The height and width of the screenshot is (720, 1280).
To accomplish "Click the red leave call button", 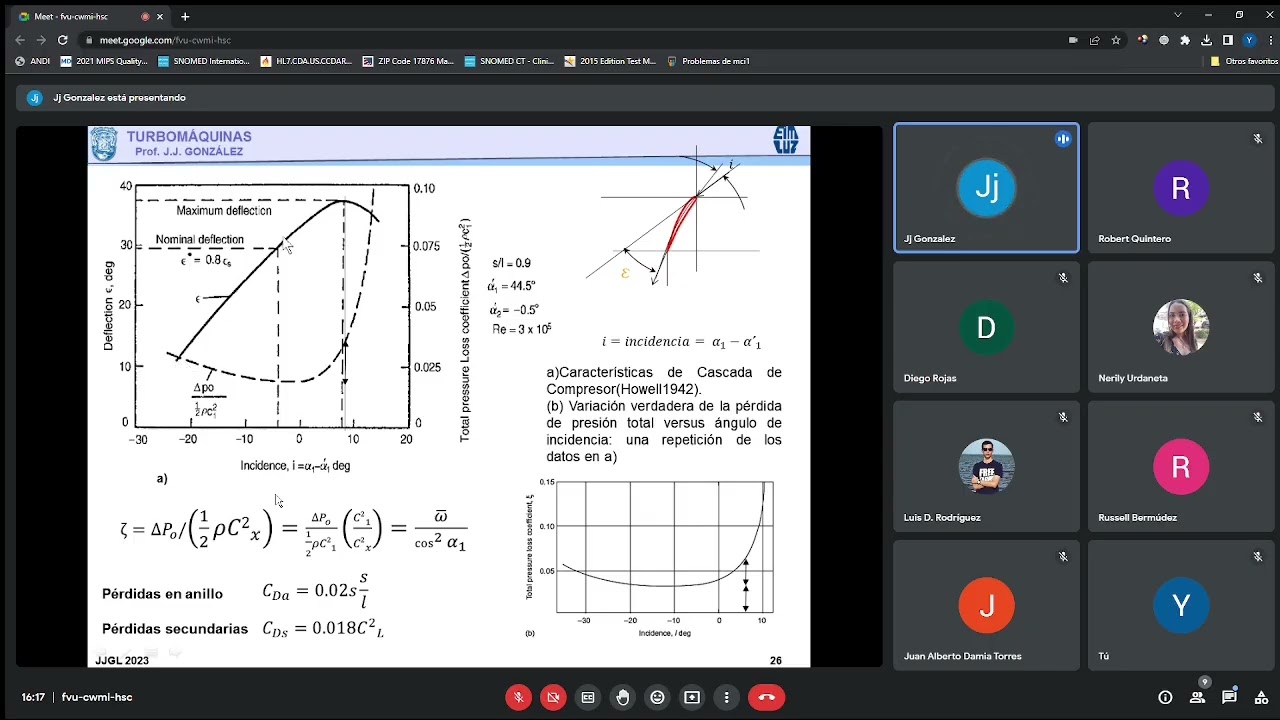I will click(767, 698).
